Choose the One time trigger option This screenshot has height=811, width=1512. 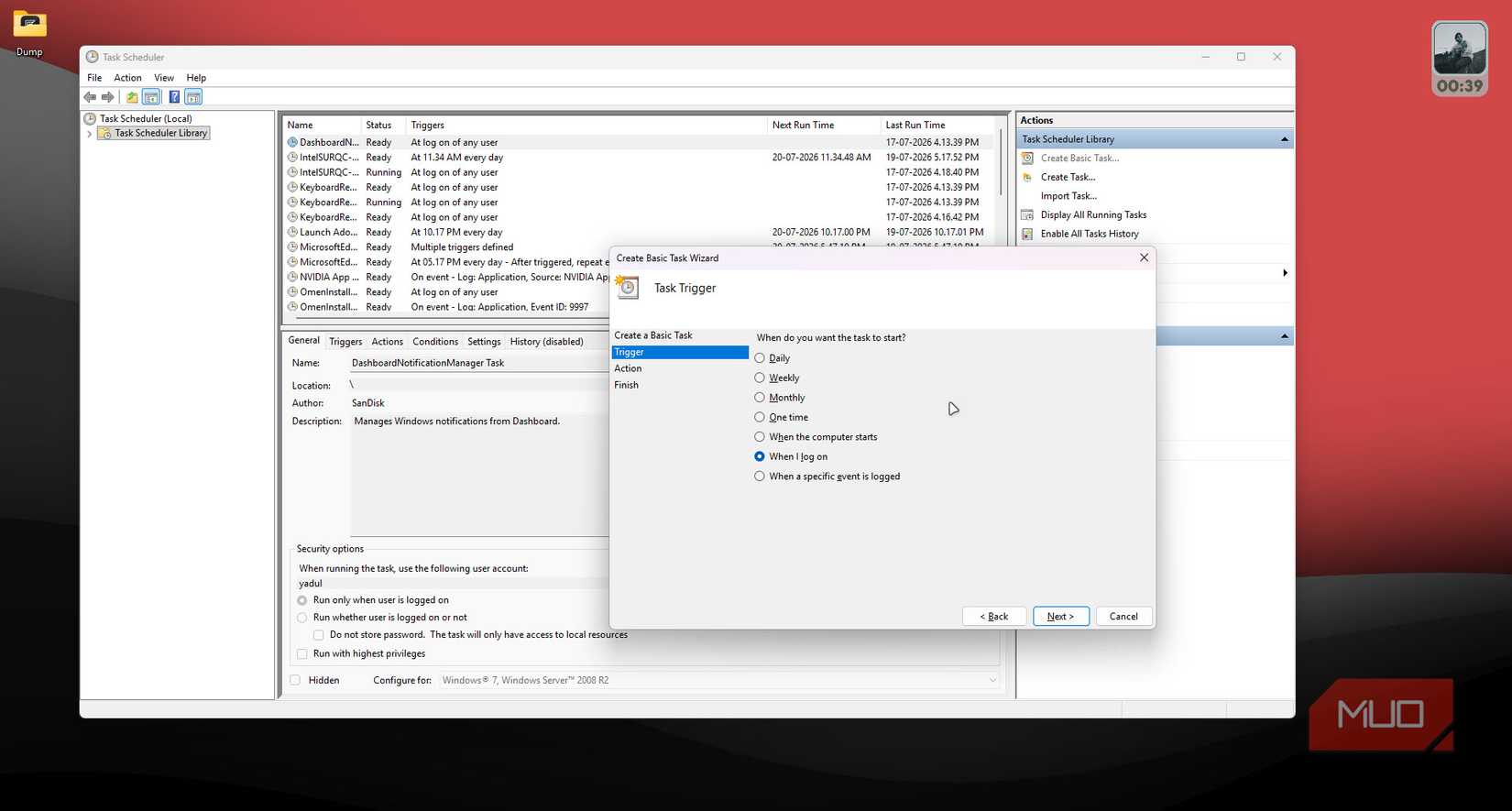(760, 417)
